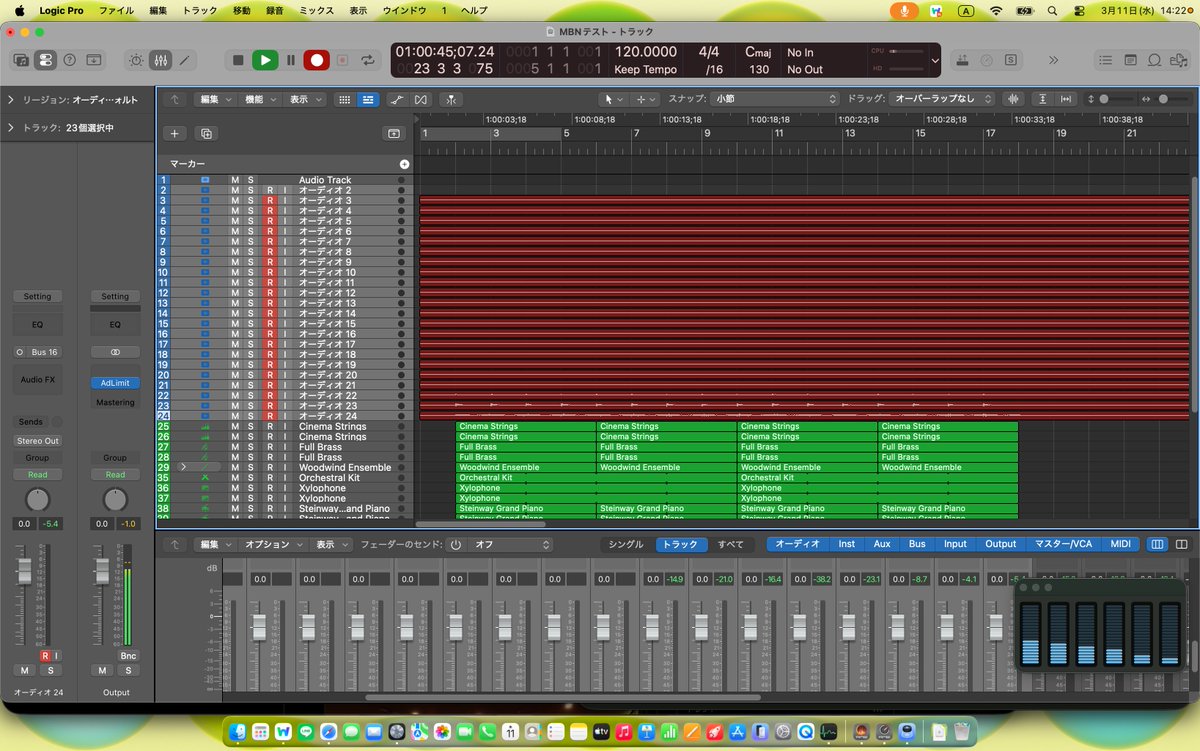The width and height of the screenshot is (1200, 751).
Task: Open the Toolbar download-tray button
Action: pos(93,60)
